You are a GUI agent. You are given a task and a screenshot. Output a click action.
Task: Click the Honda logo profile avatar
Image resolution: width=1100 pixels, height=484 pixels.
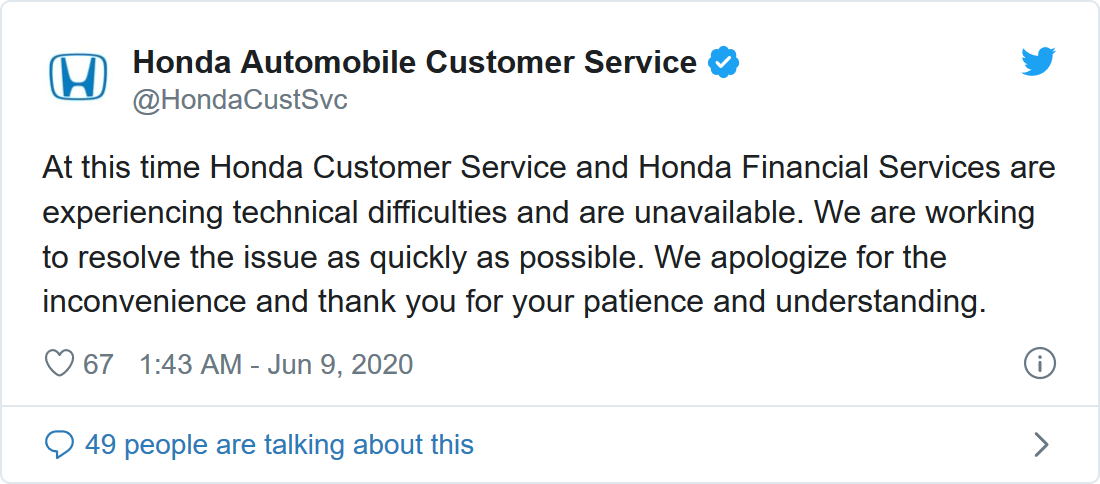[x=78, y=77]
